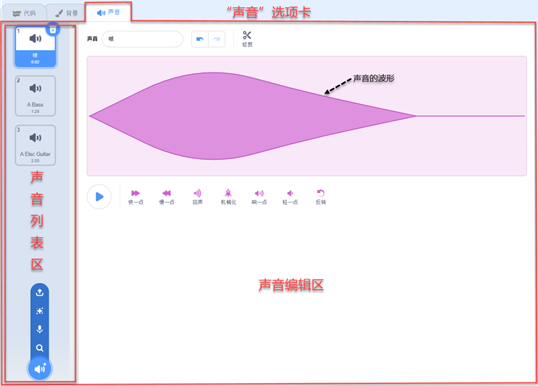Apply the 反转 (Reverse) effect
Viewport: 538px width, 386px height.
321,197
